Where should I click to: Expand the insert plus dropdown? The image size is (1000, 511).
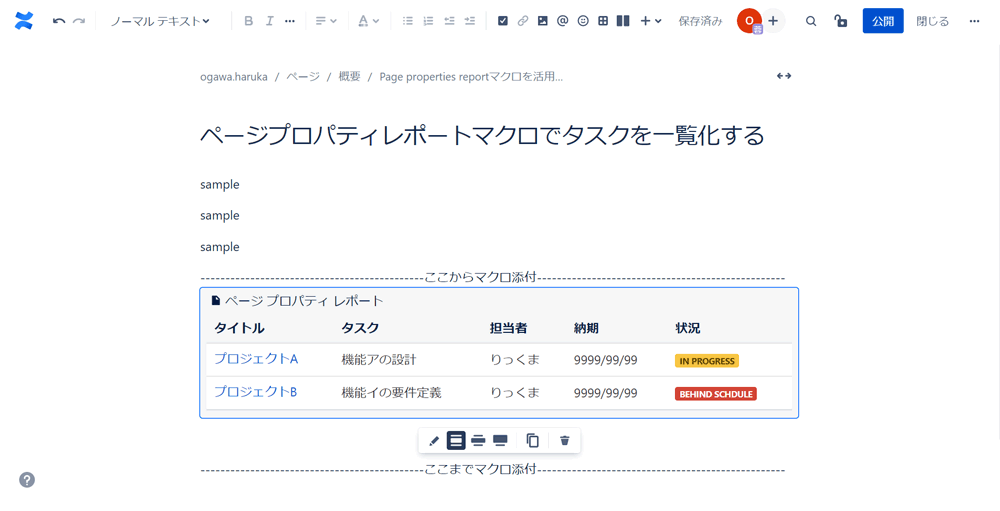(x=650, y=21)
